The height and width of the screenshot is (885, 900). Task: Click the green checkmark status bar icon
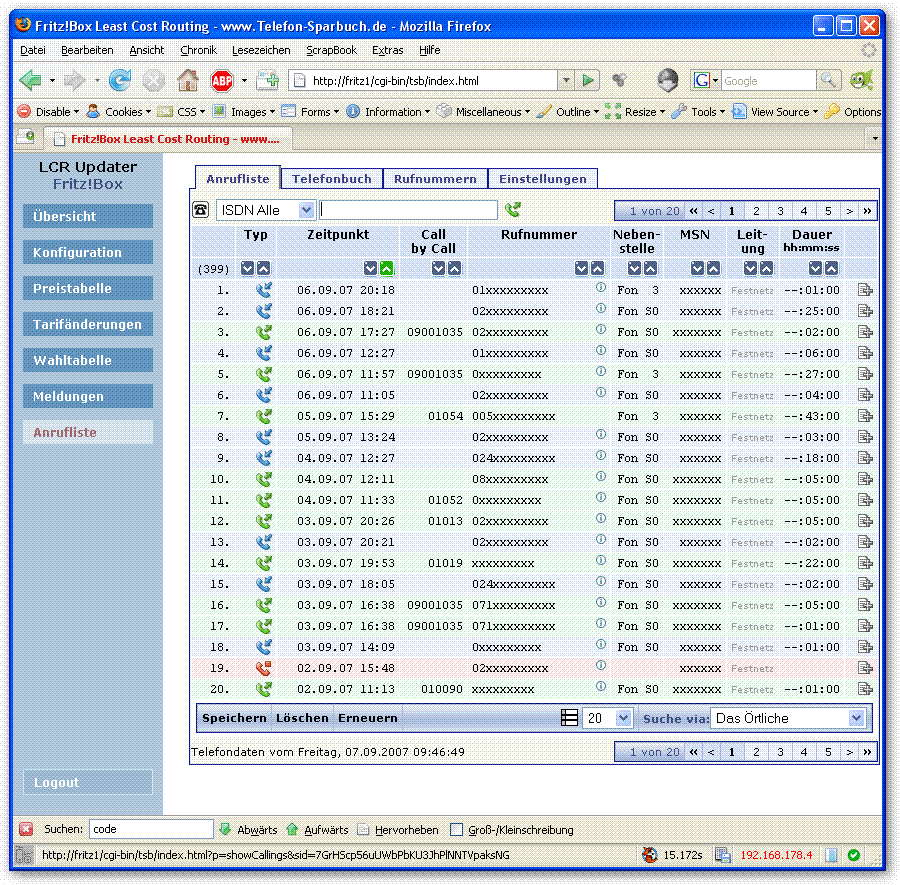[x=854, y=855]
